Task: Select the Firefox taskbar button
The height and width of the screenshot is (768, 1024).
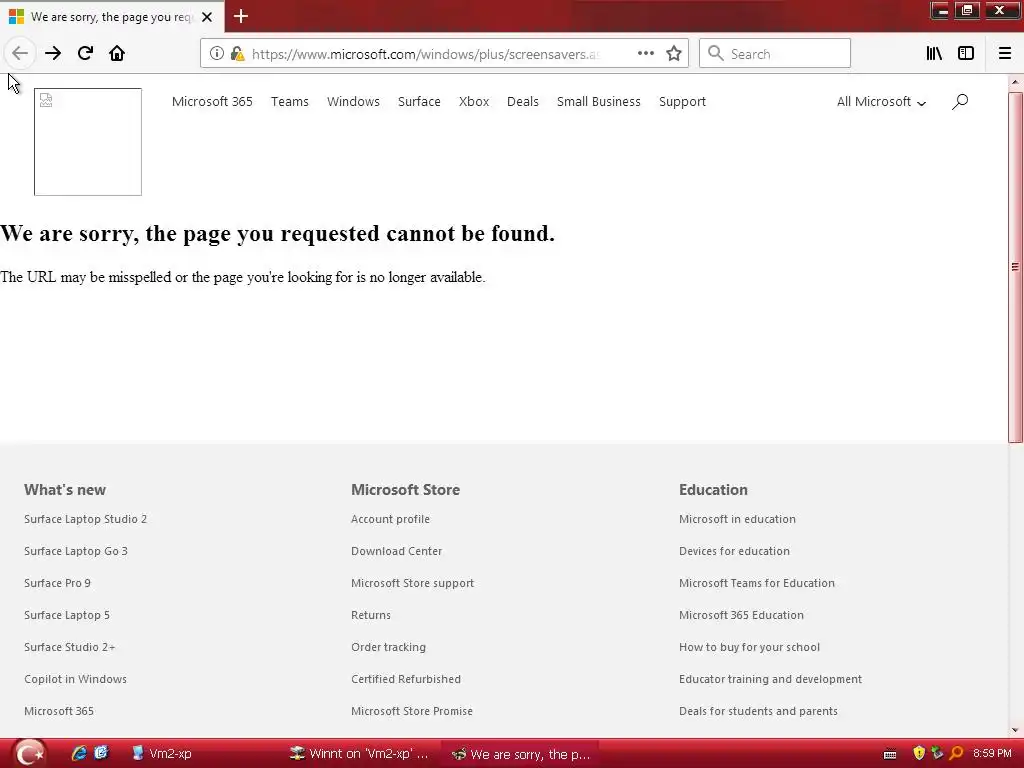Action: click(x=520, y=754)
